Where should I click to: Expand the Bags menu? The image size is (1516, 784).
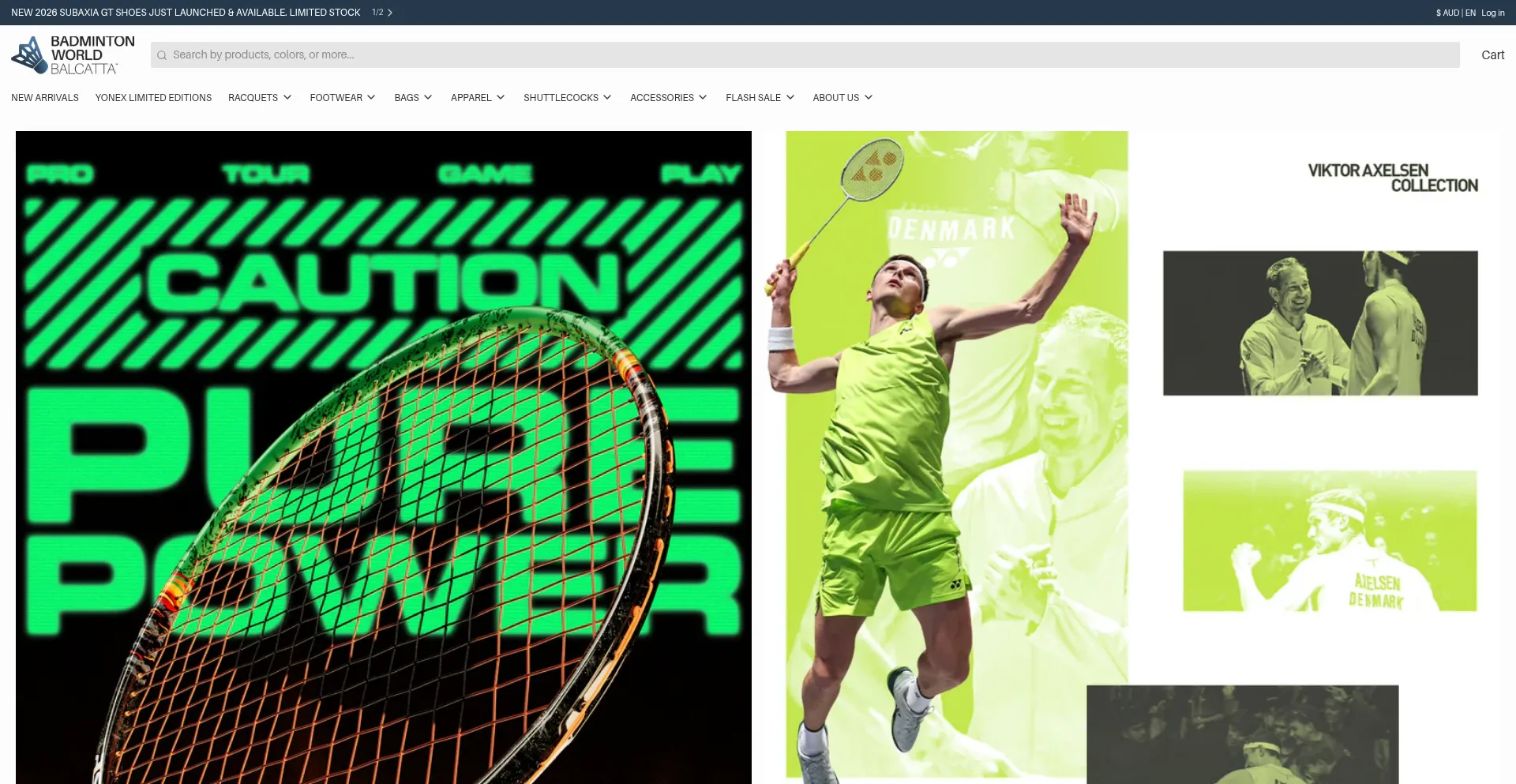tap(413, 98)
